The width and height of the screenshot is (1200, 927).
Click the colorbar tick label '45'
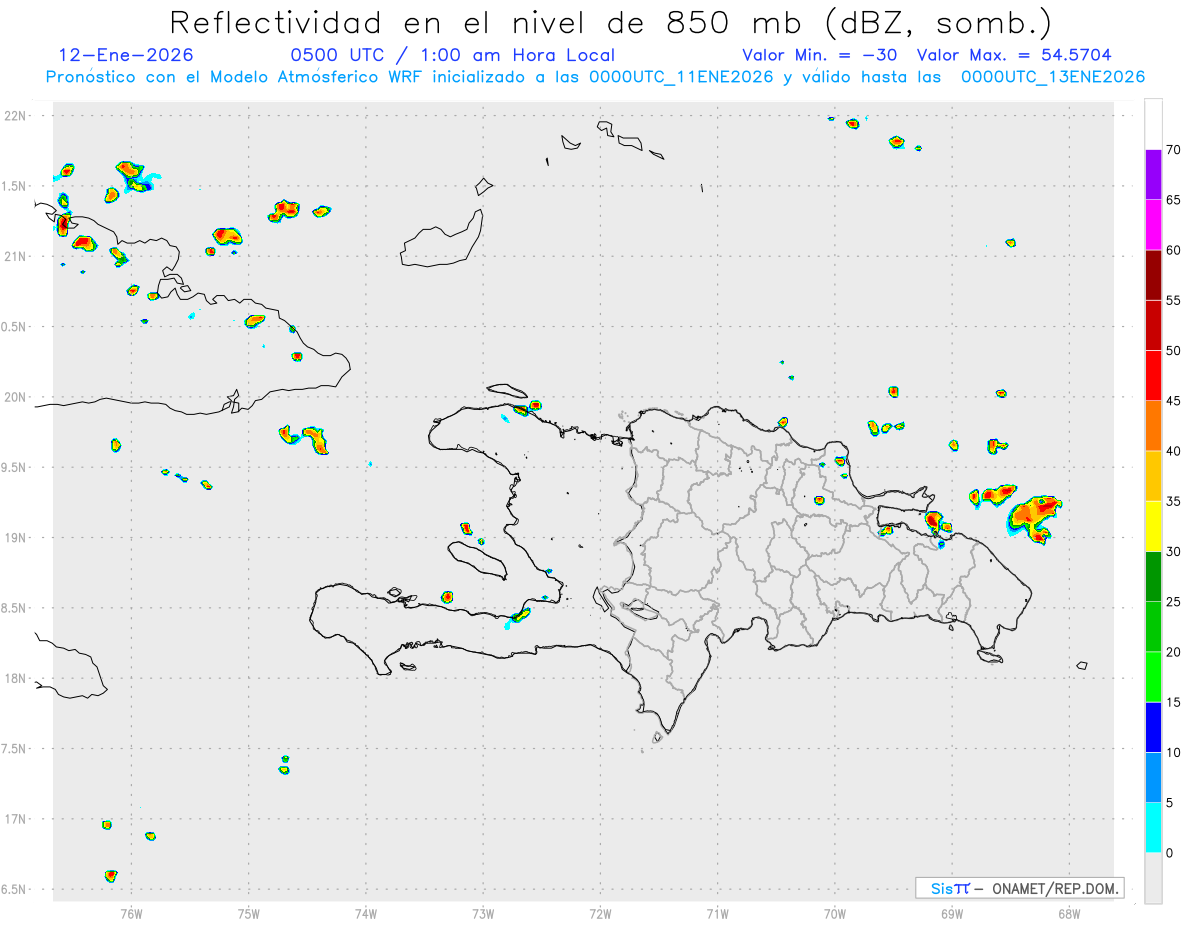click(1173, 401)
